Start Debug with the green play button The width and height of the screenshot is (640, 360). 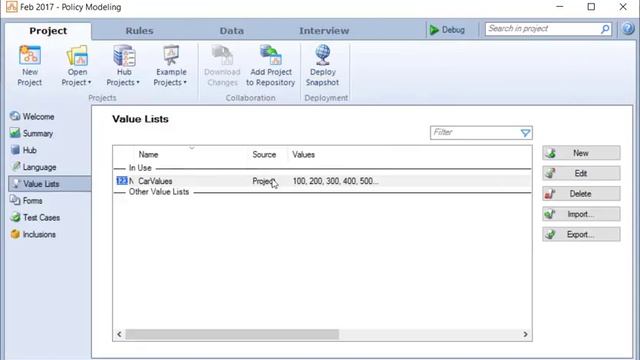coord(447,30)
